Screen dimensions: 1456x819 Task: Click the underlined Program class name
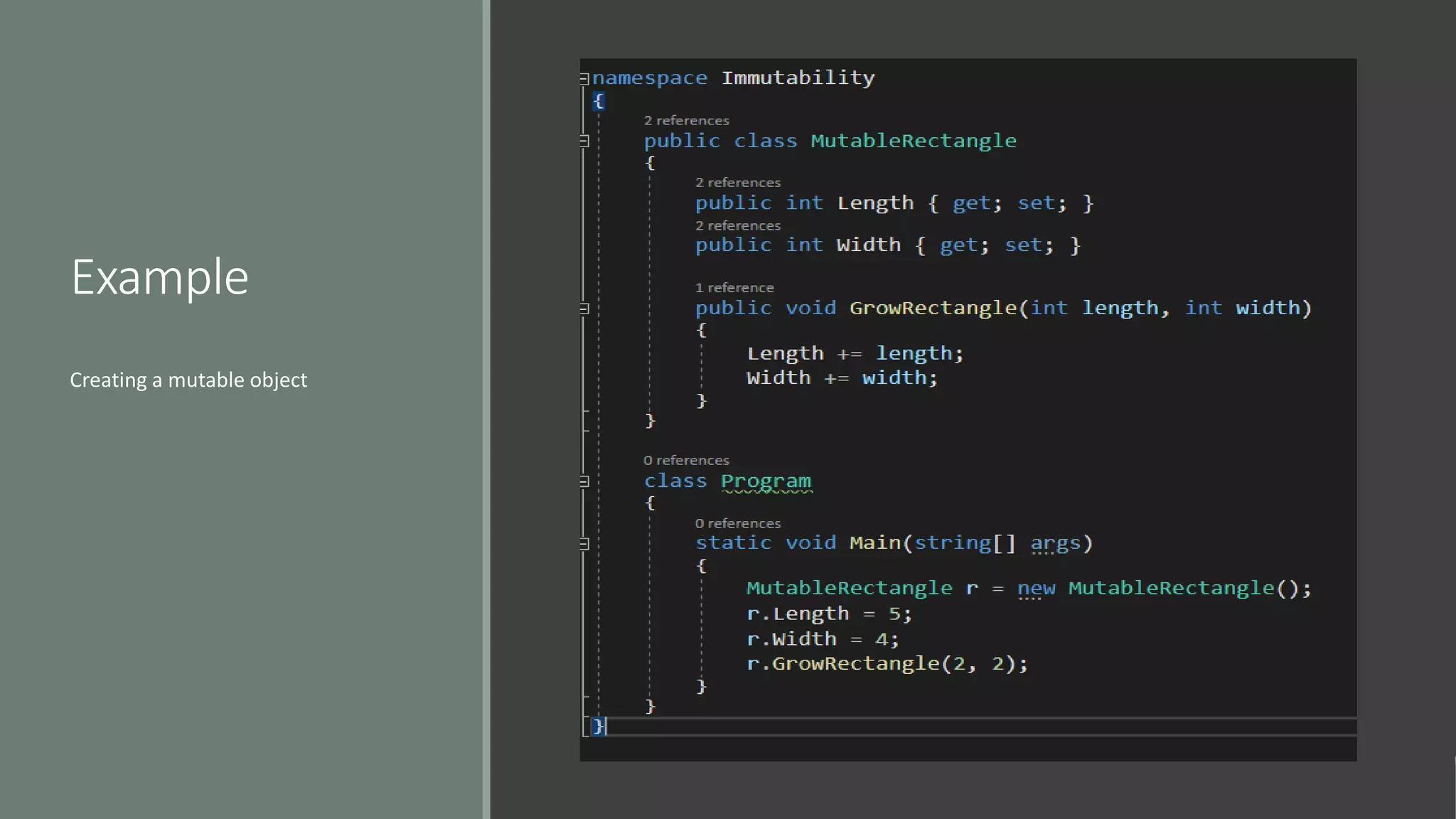coord(766,481)
